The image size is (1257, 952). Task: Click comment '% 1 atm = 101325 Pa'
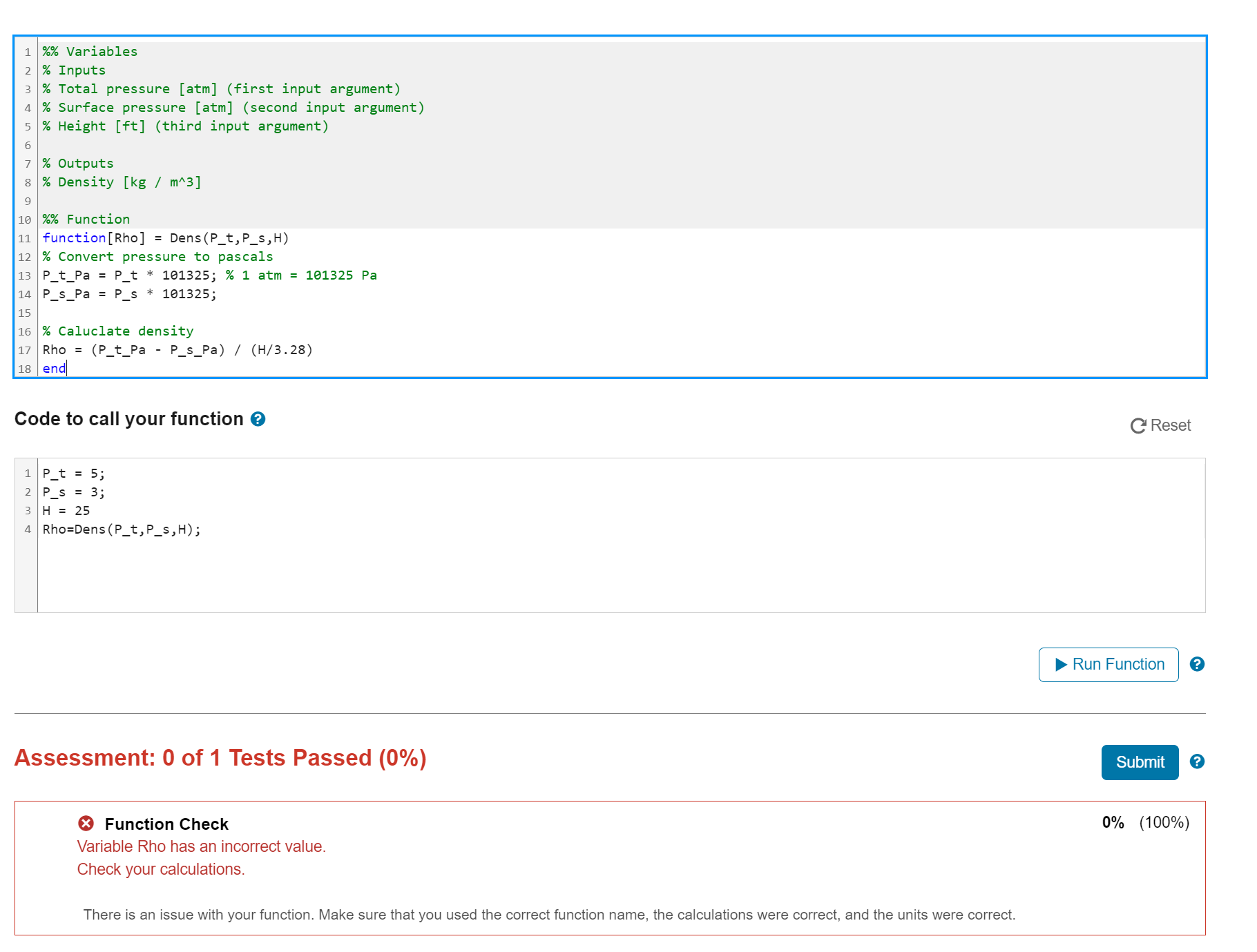(x=301, y=275)
